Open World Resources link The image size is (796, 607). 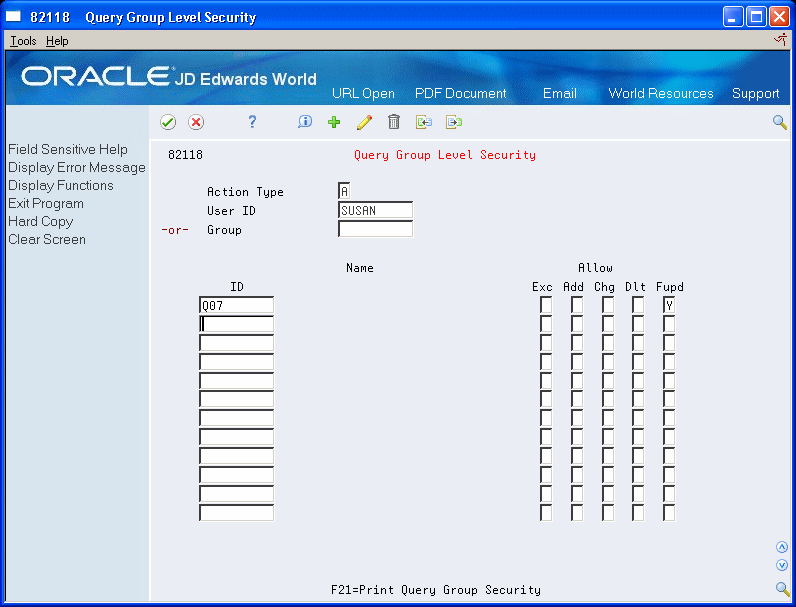click(x=660, y=93)
